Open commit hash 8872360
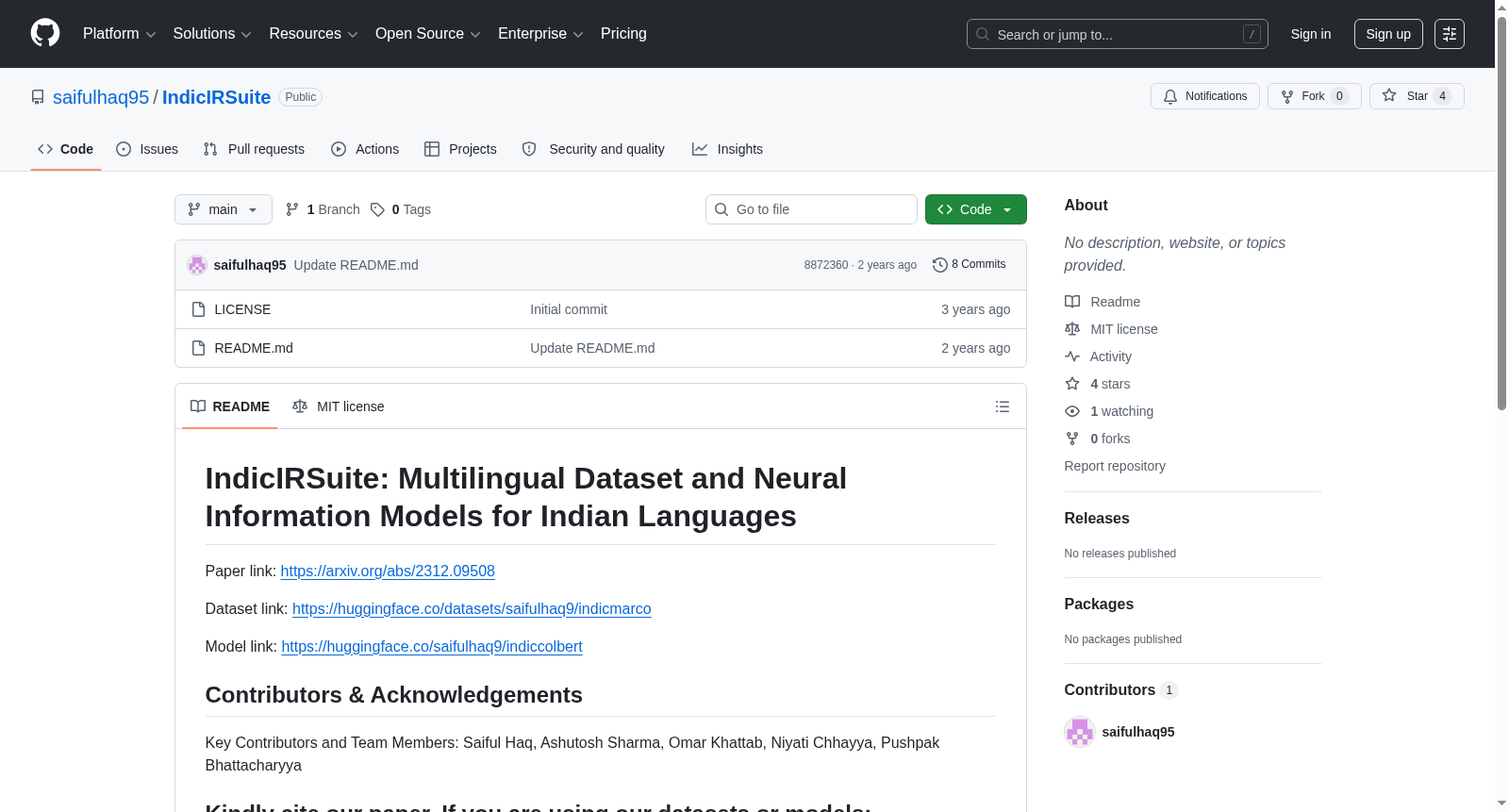 click(826, 265)
